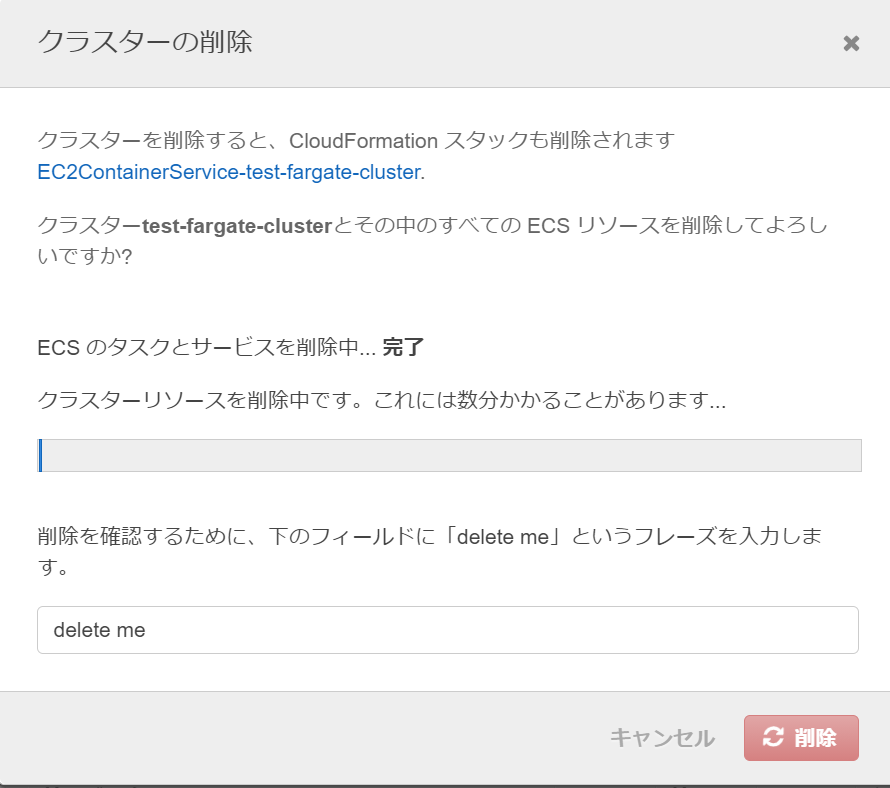Dismiss the deletion dialog via the X icon
The width and height of the screenshot is (890, 788).
(851, 43)
